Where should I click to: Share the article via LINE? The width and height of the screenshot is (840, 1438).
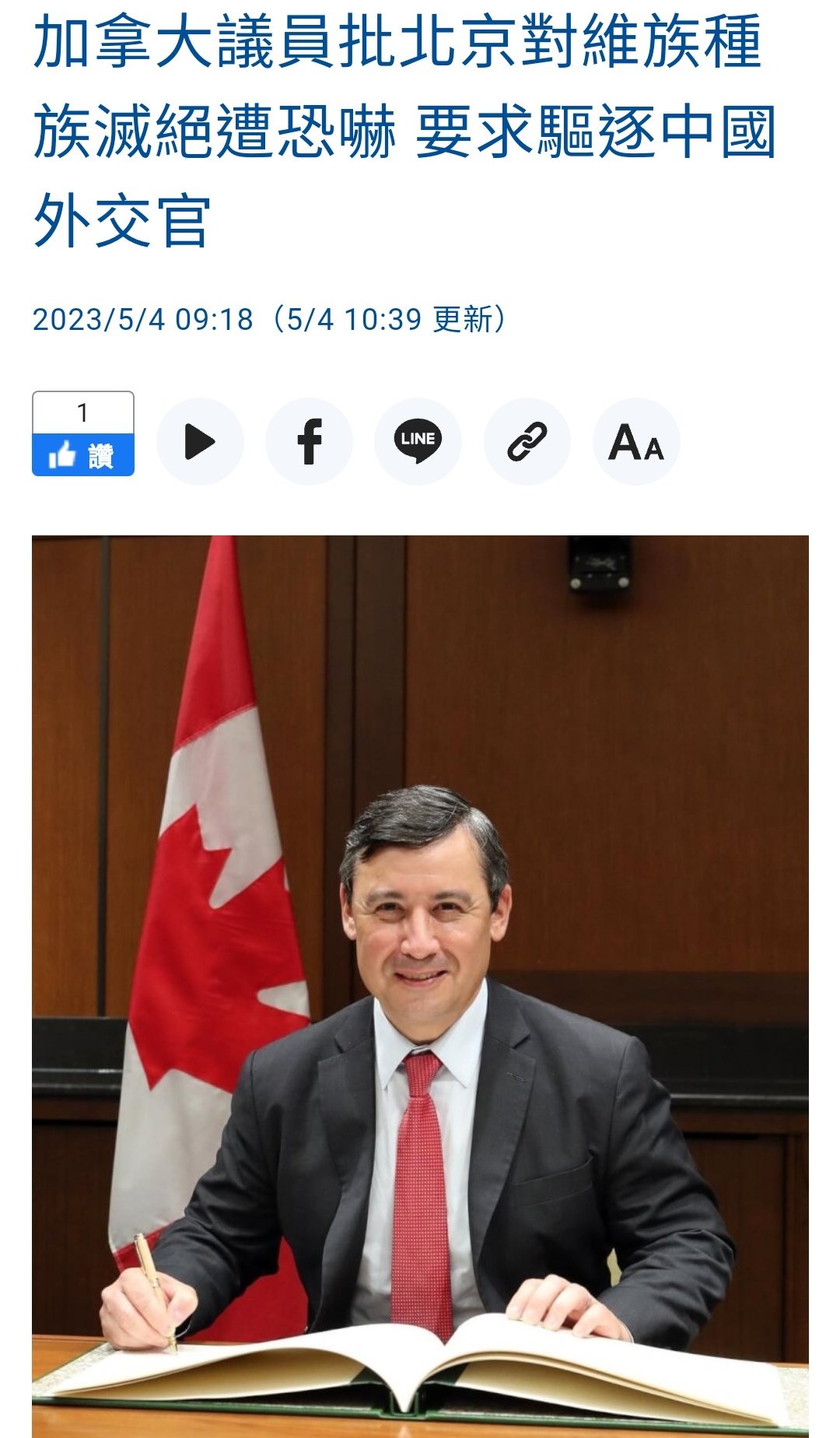pos(418,442)
